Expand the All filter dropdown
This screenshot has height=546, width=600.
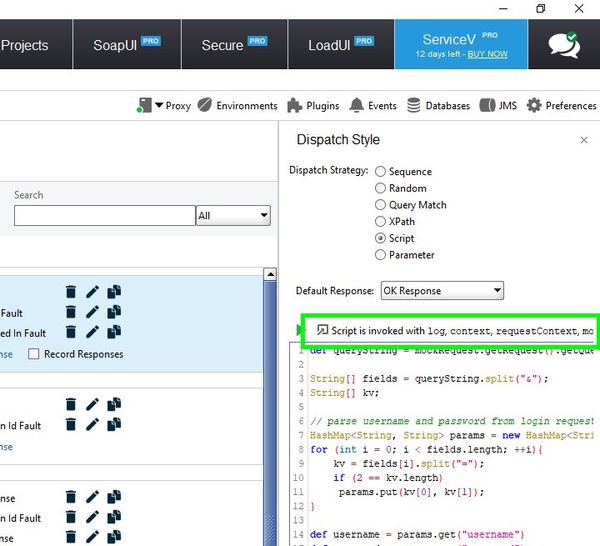(234, 215)
